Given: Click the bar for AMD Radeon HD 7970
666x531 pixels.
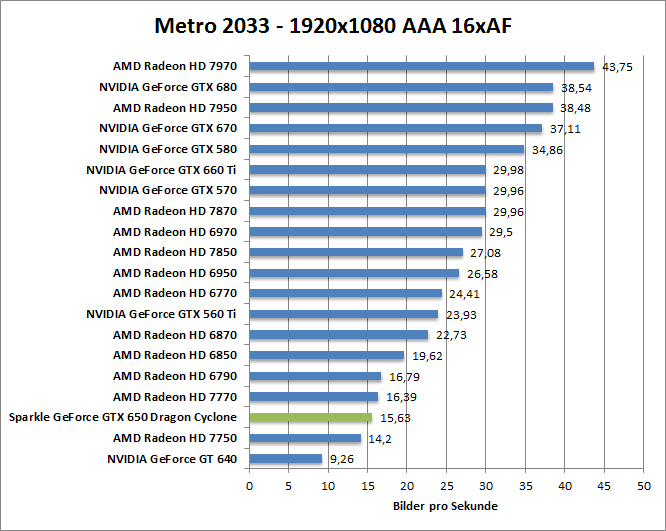Looking at the screenshot, I should tap(422, 66).
